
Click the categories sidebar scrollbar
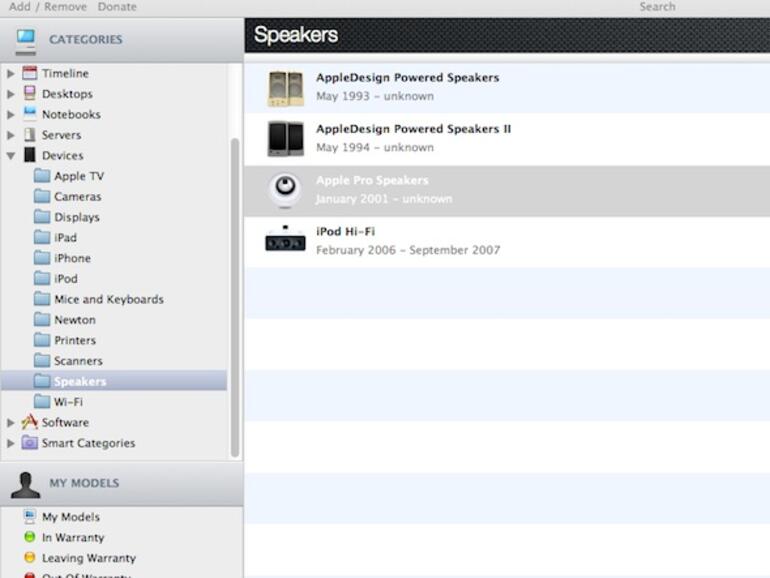coord(235,298)
